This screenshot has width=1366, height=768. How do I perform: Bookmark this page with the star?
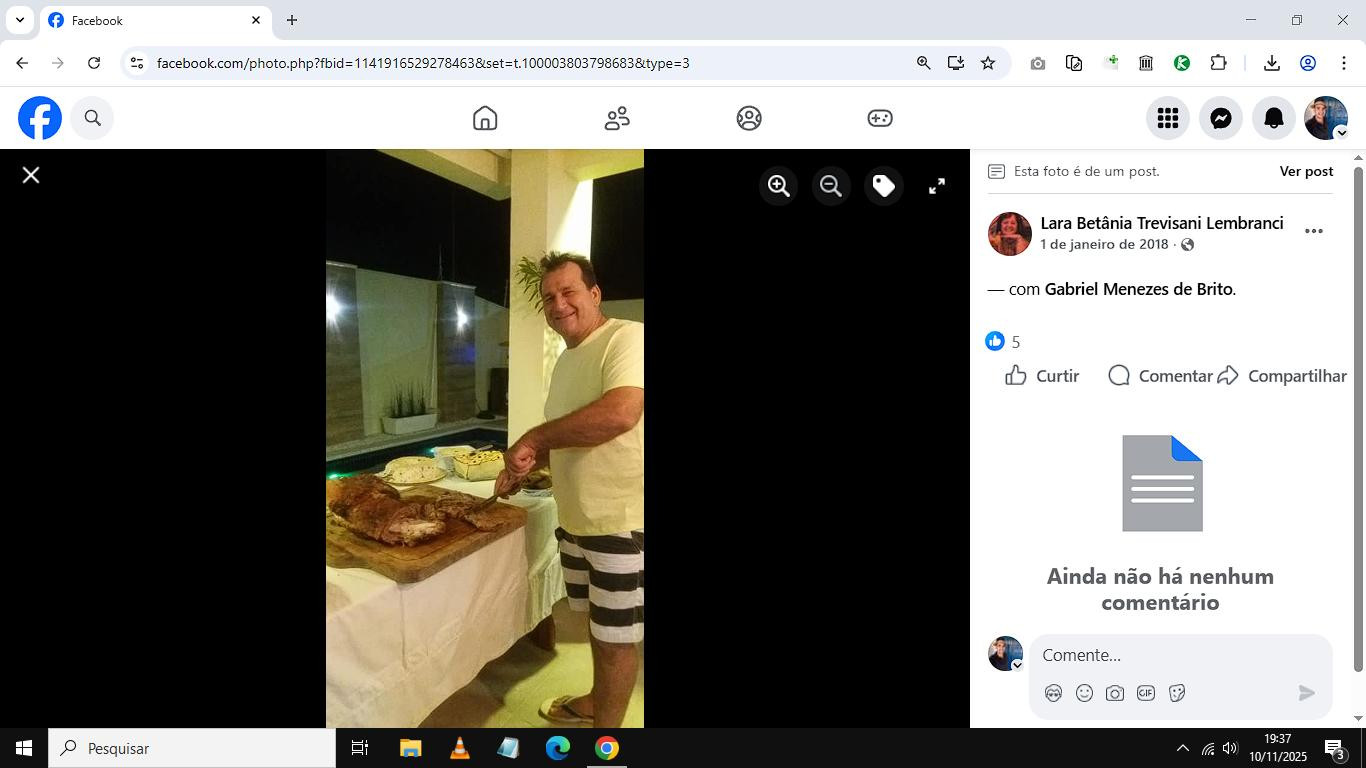tap(988, 63)
